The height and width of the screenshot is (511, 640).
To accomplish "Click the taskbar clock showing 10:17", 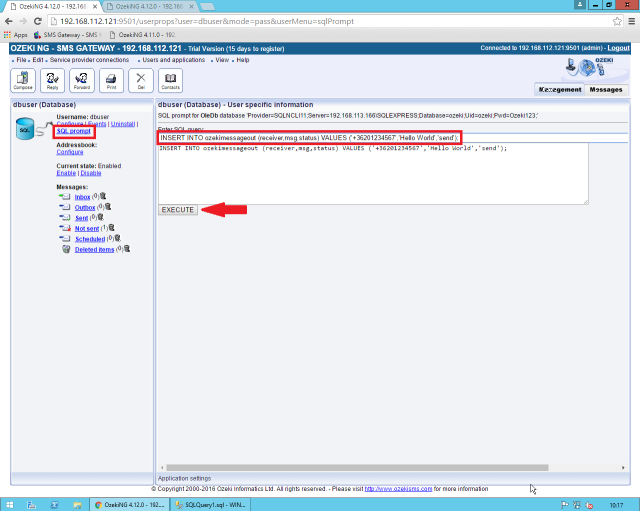I will (x=616, y=505).
